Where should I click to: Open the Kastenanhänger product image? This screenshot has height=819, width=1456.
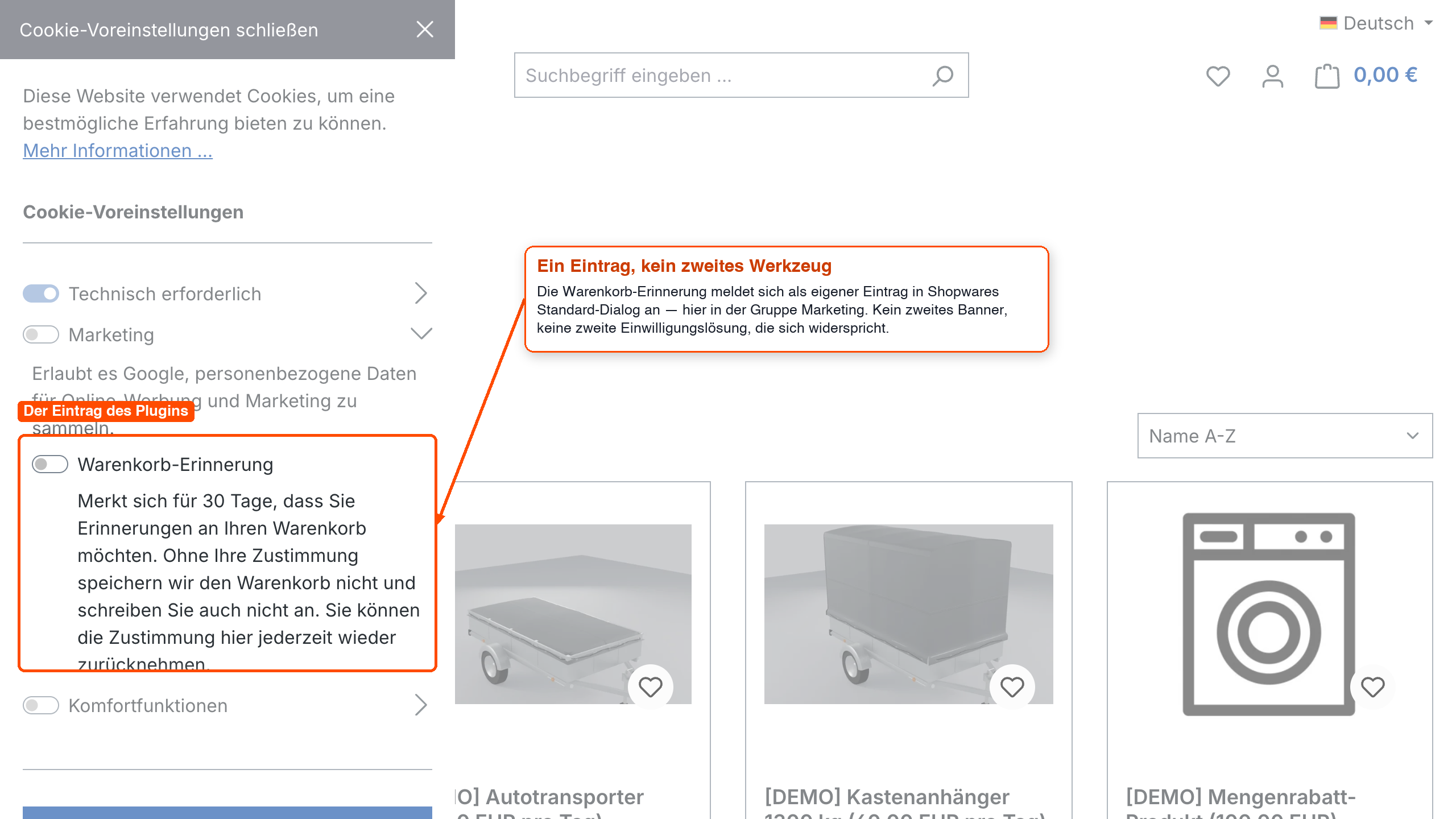pyautogui.click(x=908, y=614)
